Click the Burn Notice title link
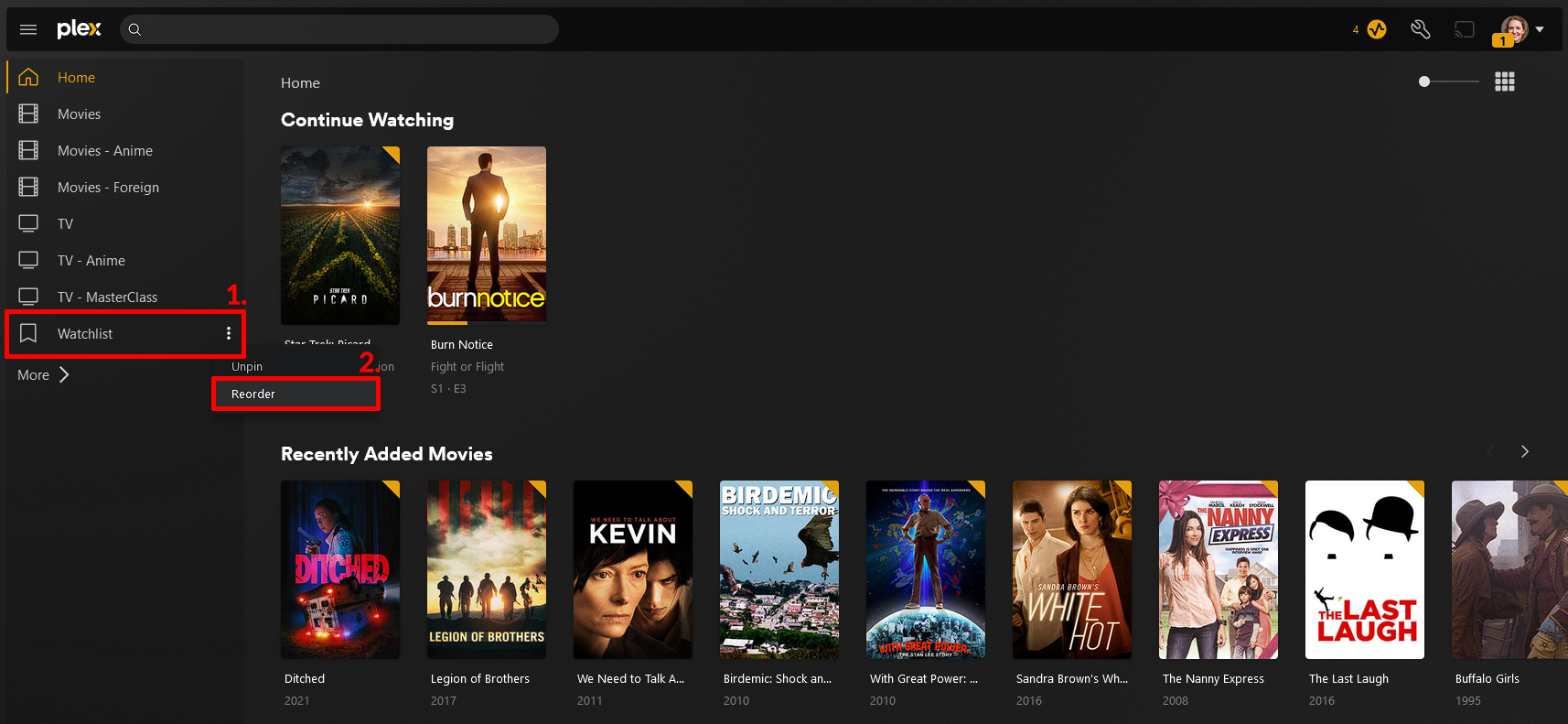Screen dimensions: 1568x724 coord(461,344)
